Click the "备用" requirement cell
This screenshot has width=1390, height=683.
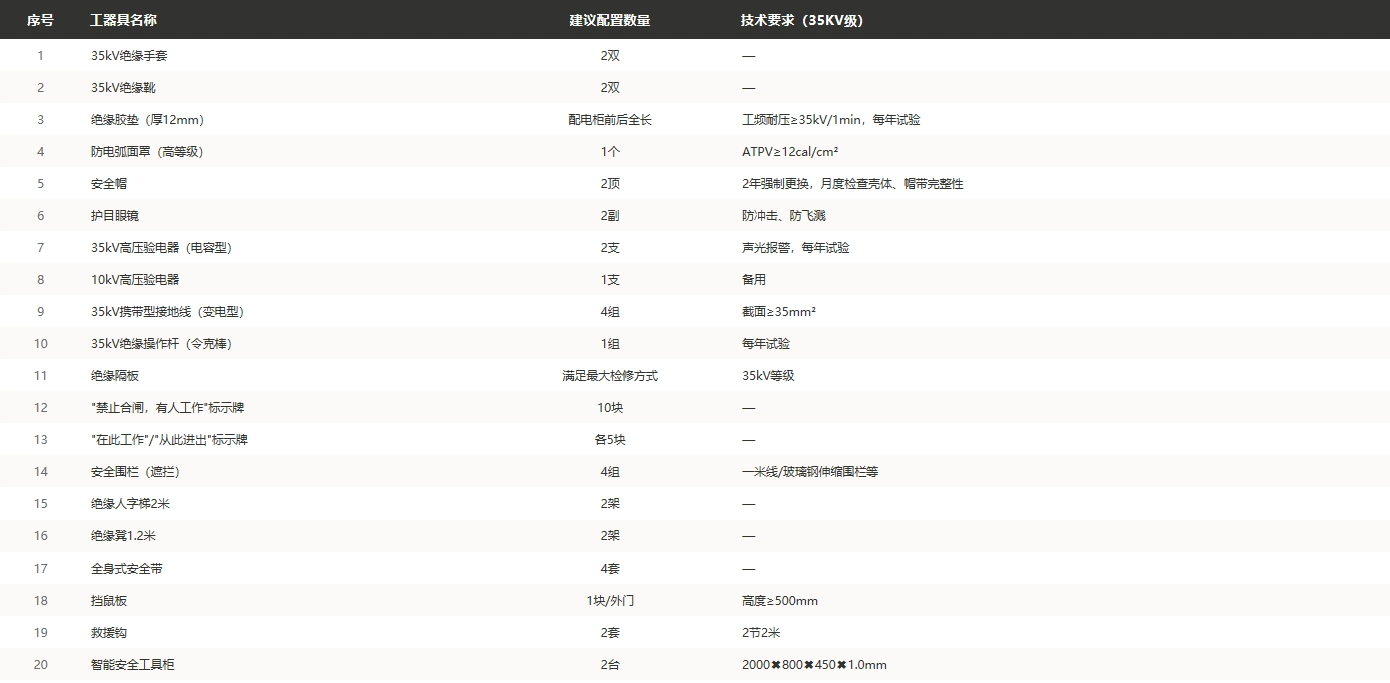point(754,280)
